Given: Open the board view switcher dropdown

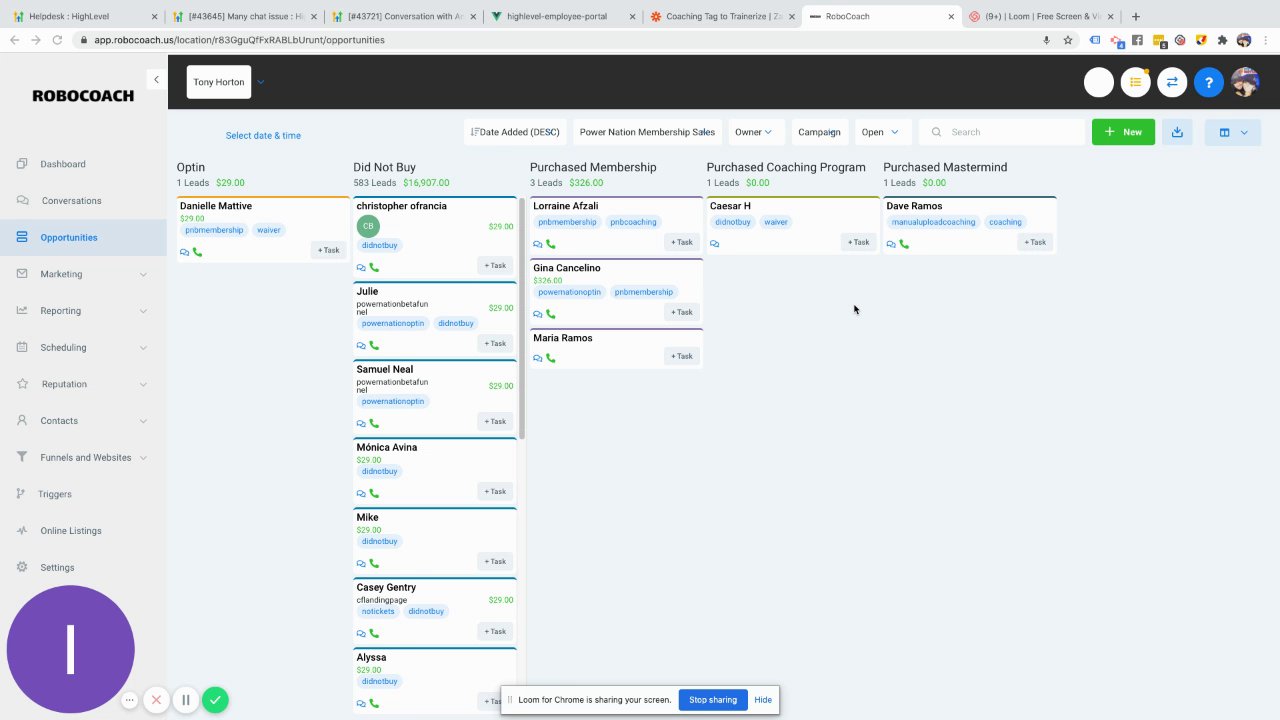Looking at the screenshot, I should click(x=1233, y=132).
